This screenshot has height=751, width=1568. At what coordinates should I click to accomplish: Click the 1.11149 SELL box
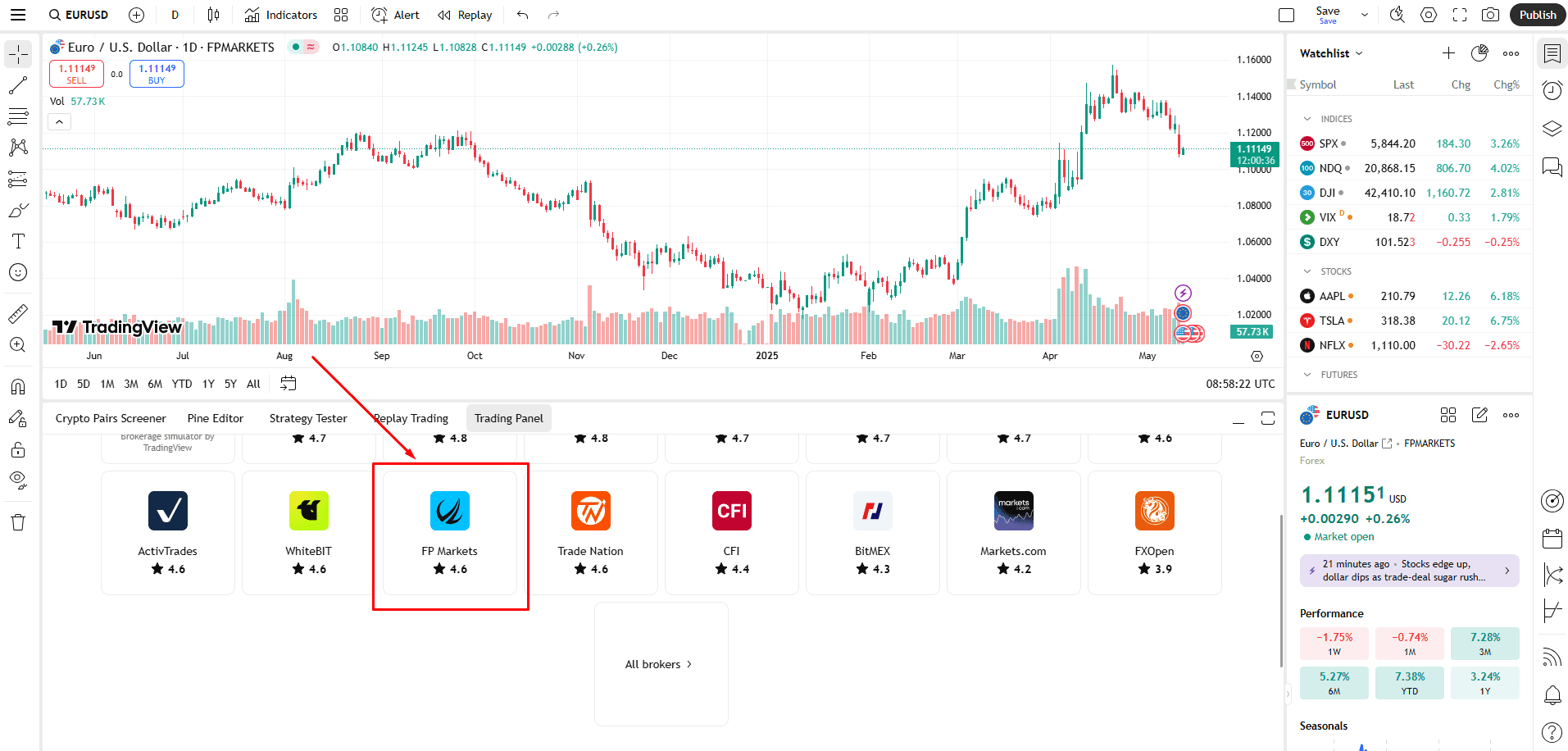point(75,73)
